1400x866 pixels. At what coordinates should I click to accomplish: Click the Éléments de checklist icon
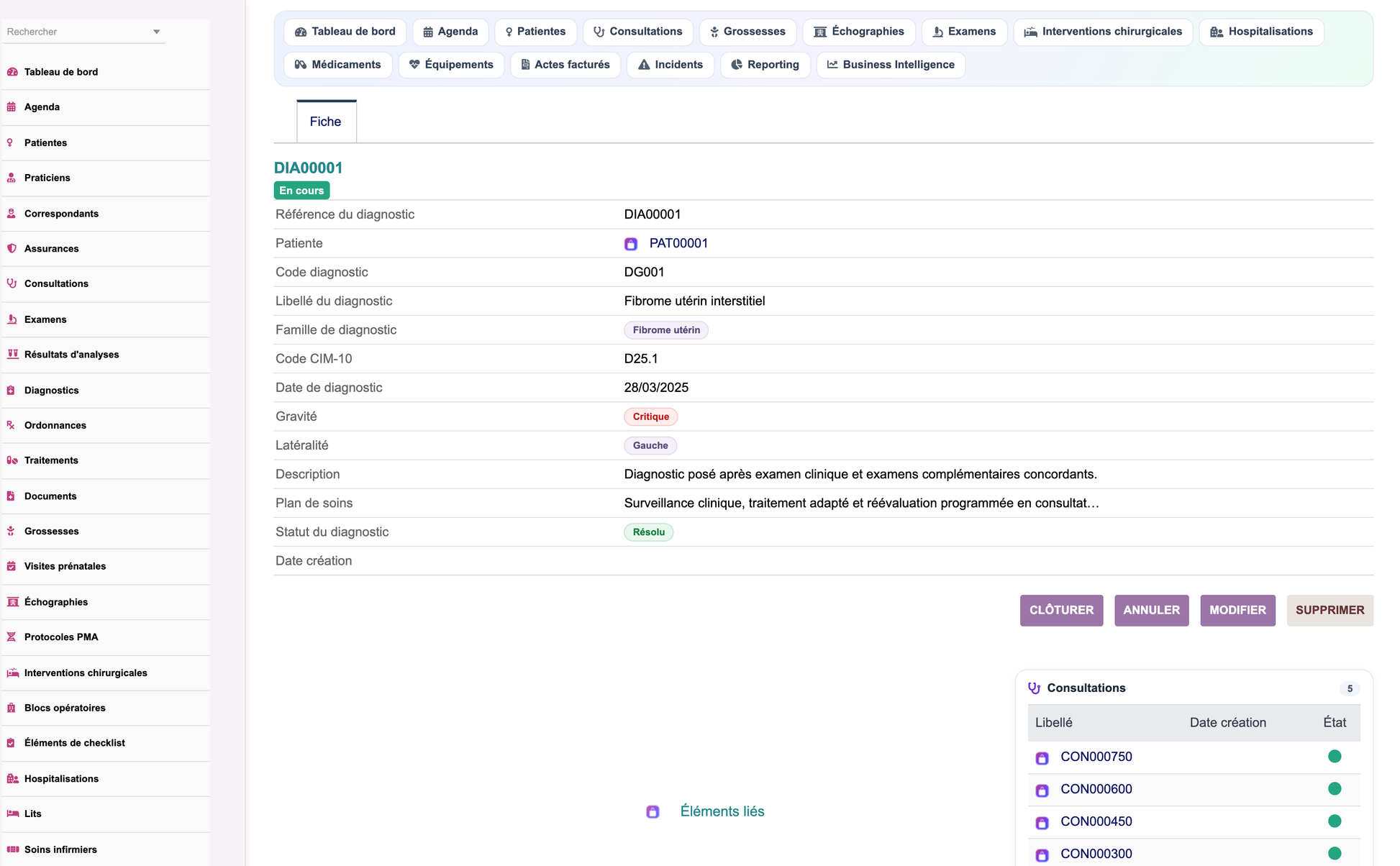[x=11, y=743]
